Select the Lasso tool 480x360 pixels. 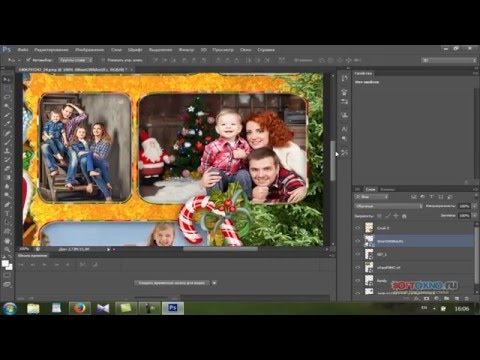7,98
